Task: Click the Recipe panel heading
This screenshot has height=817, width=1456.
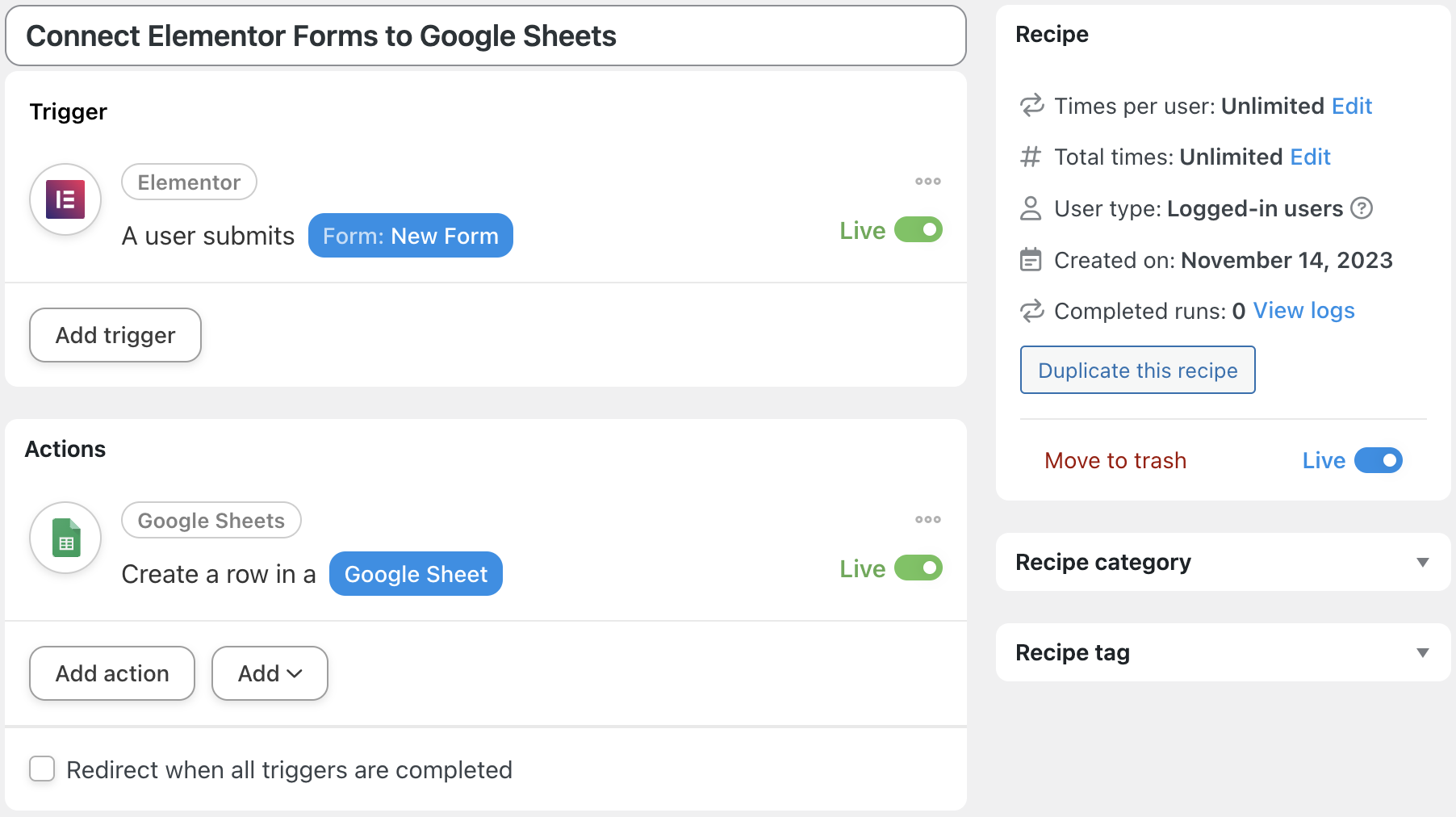Action: 1052,34
